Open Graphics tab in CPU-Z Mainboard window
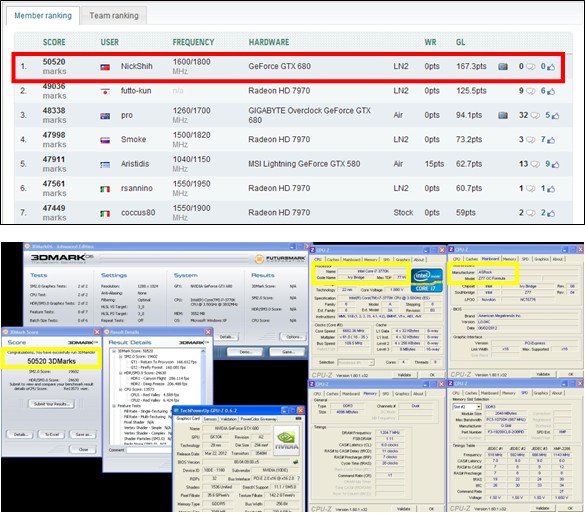The height and width of the screenshot is (514, 585). tap(541, 259)
